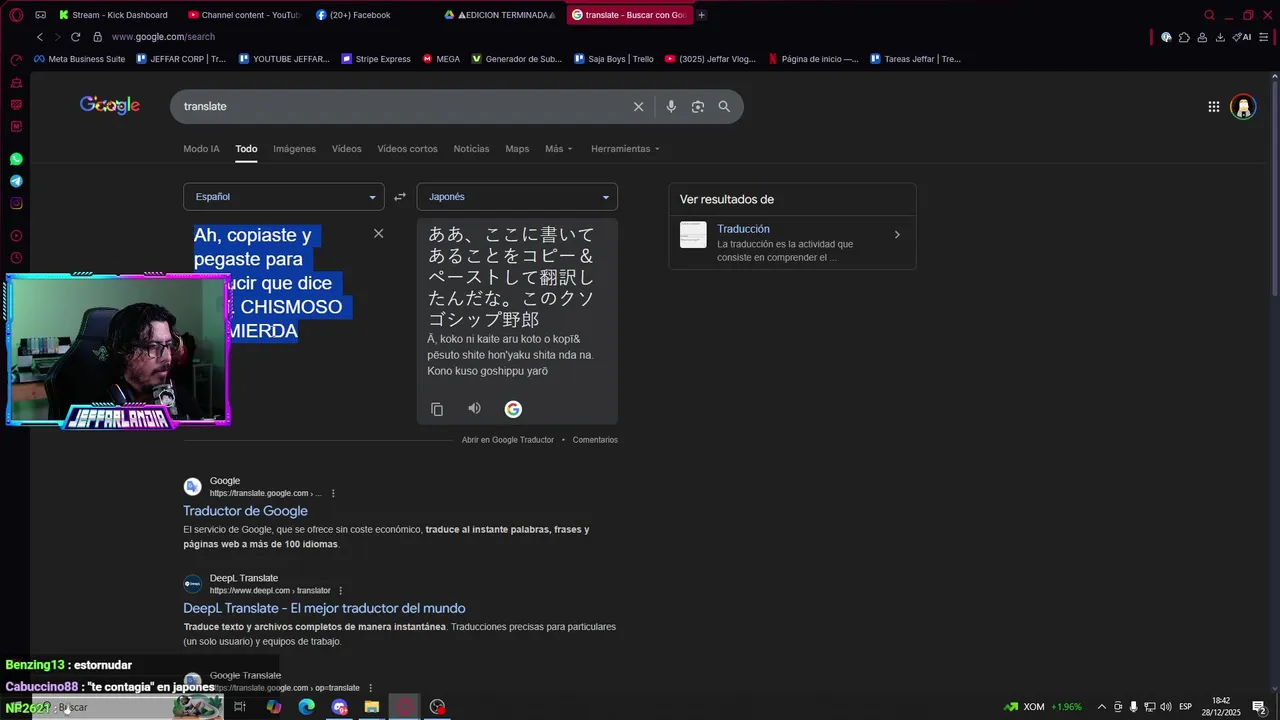Swap Spanish and Japanese languages
The width and height of the screenshot is (1280, 720).
click(400, 197)
